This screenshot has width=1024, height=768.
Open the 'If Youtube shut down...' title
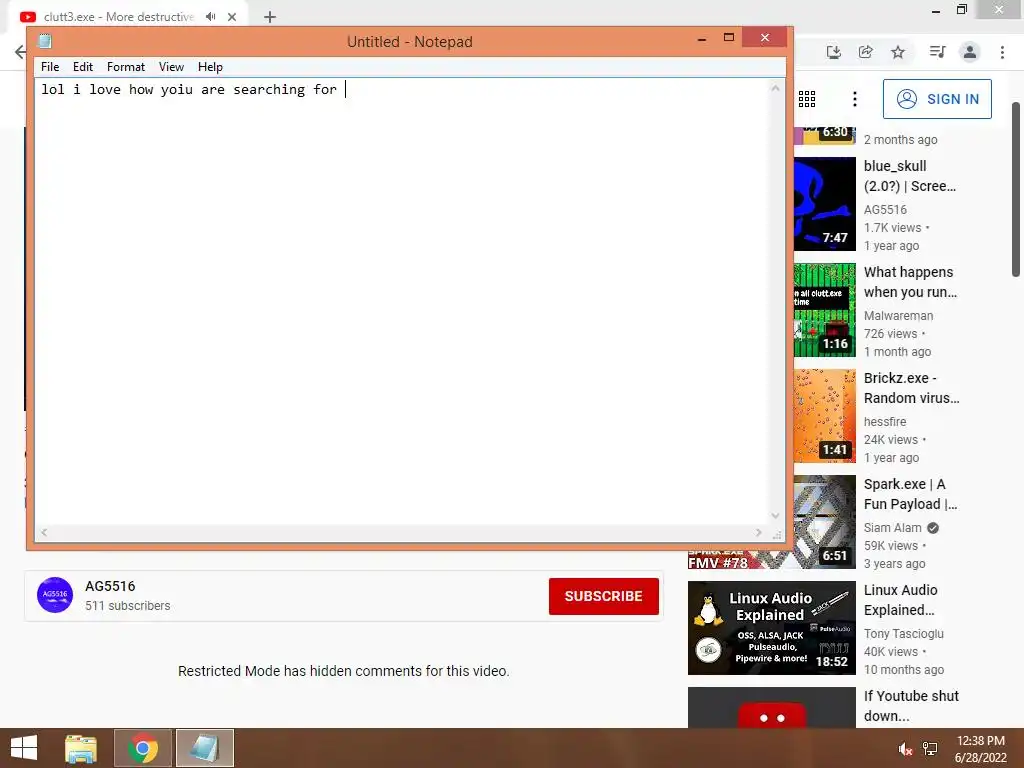[912, 706]
